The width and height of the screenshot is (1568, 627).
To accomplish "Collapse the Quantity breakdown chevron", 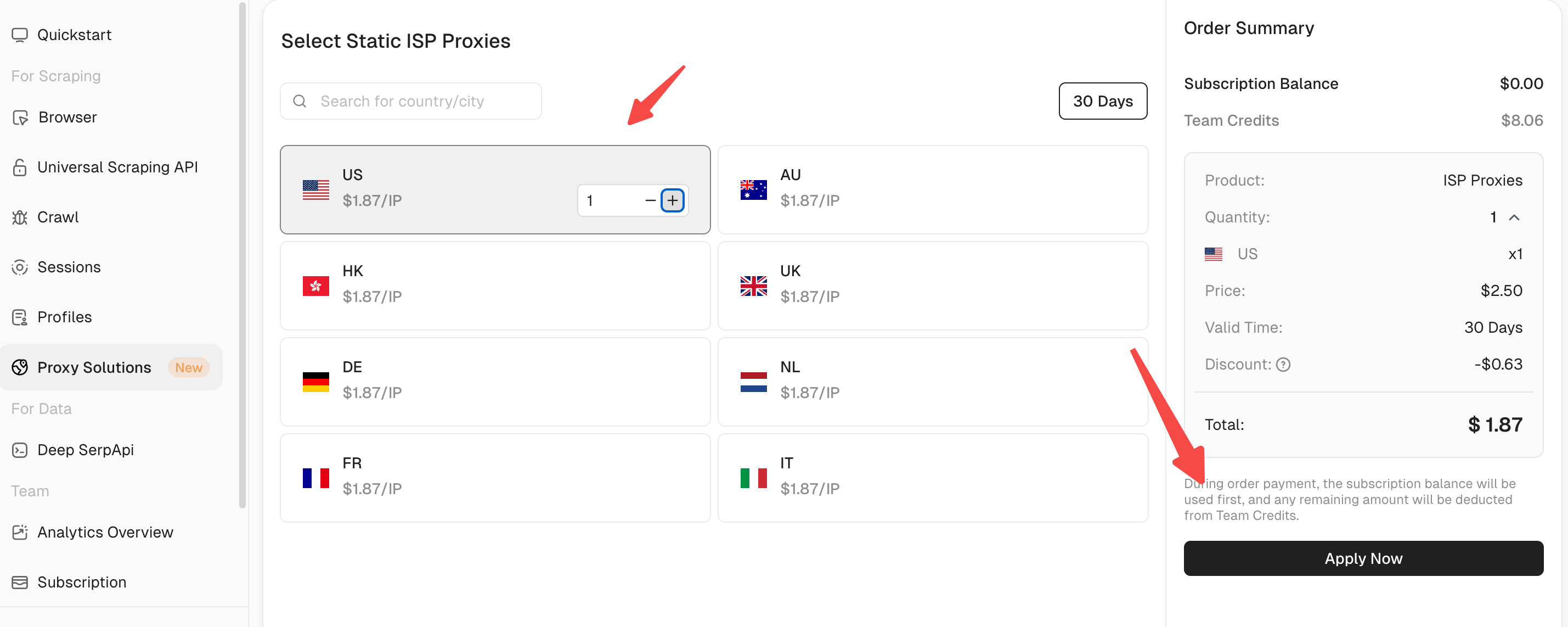I will pyautogui.click(x=1514, y=217).
